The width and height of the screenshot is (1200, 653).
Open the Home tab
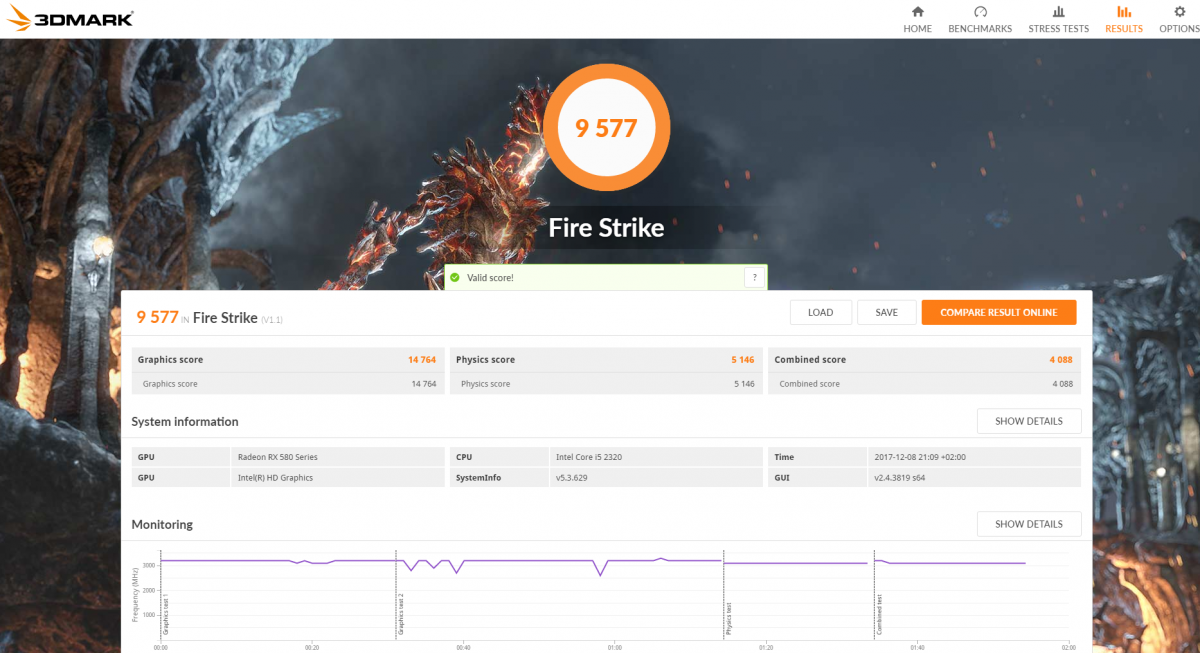click(917, 19)
